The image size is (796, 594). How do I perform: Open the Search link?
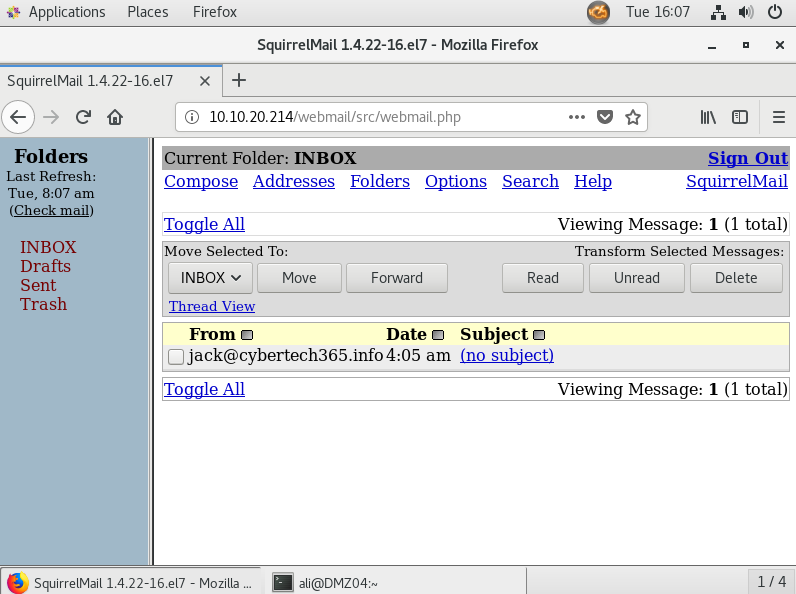[530, 181]
